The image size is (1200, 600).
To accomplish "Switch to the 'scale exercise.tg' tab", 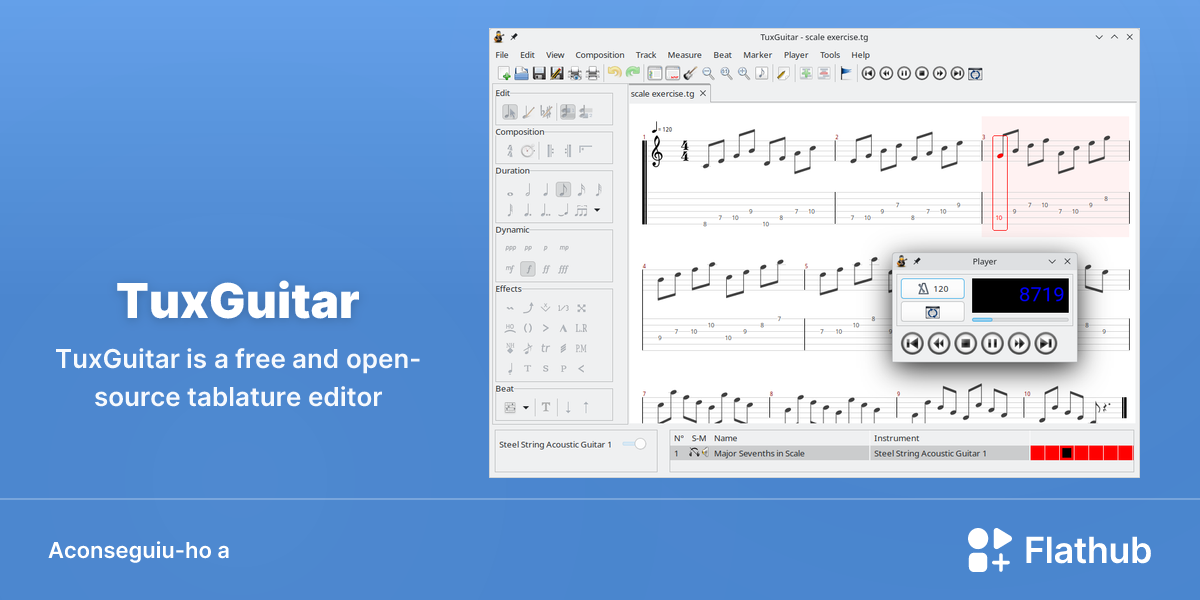I will click(662, 93).
